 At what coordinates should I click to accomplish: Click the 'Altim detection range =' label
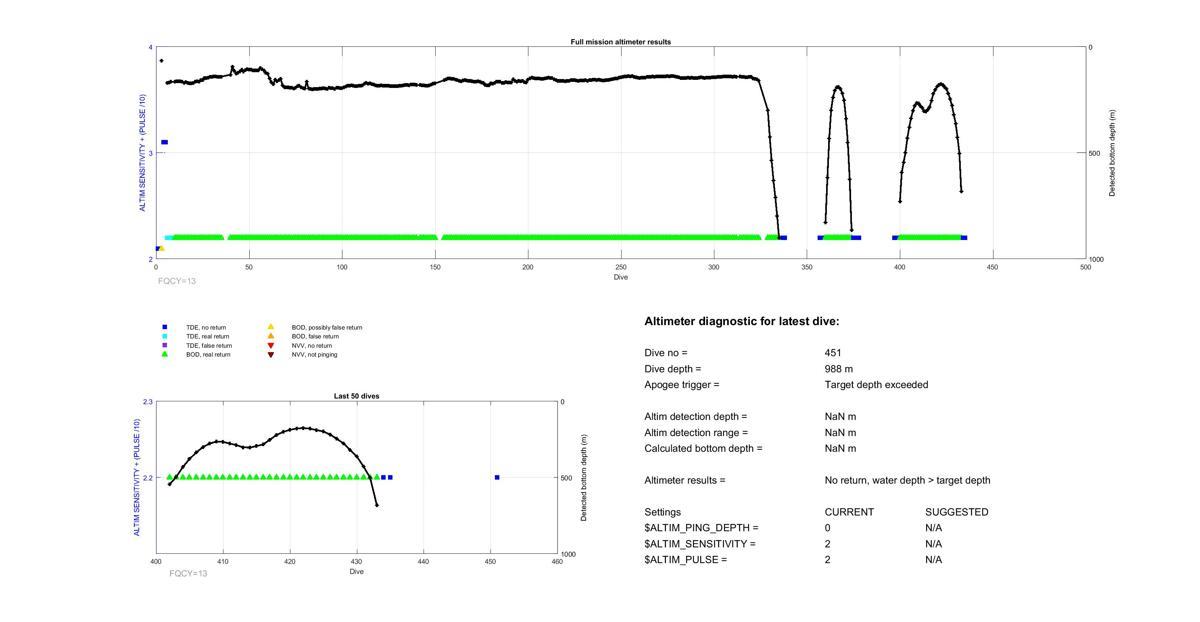tap(696, 433)
